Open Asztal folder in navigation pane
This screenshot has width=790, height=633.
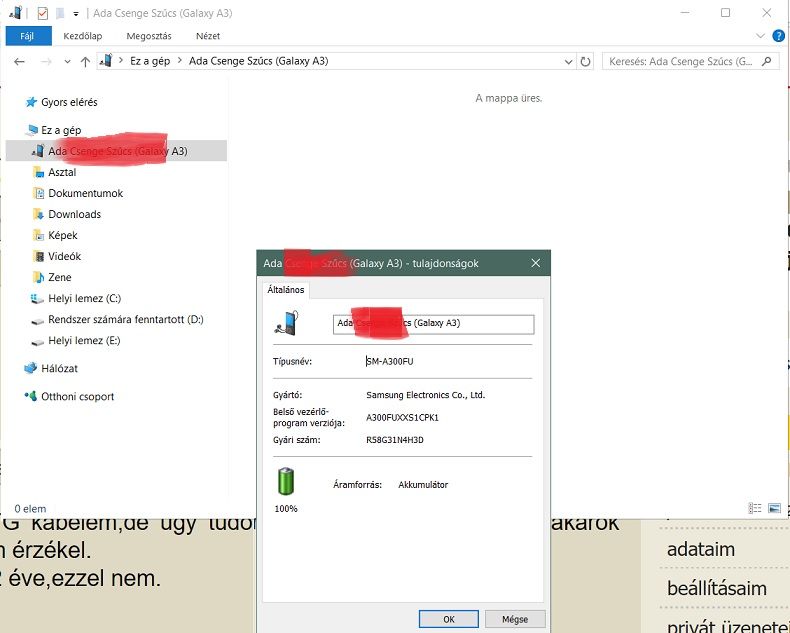62,172
